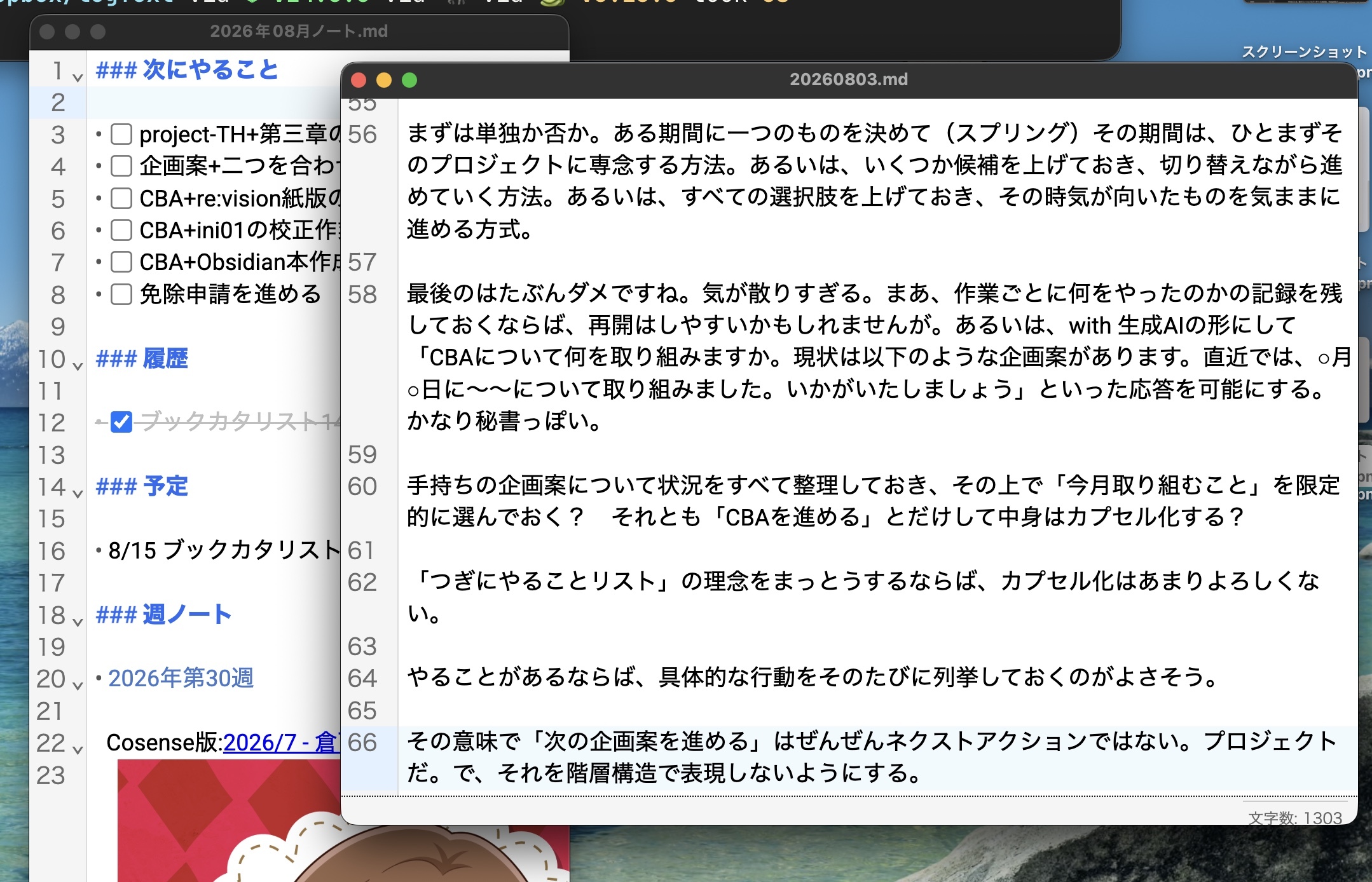The image size is (1372, 882).
Task: Place cursor in paragraph starting 手持ちの企画案
Action: coord(874,501)
